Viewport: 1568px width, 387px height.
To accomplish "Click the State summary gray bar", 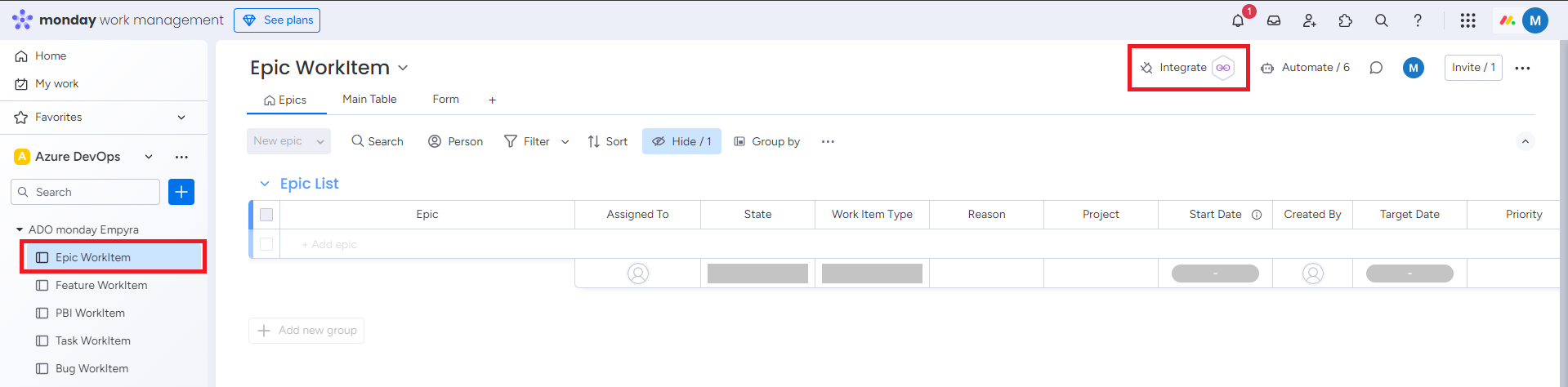I will pyautogui.click(x=757, y=274).
